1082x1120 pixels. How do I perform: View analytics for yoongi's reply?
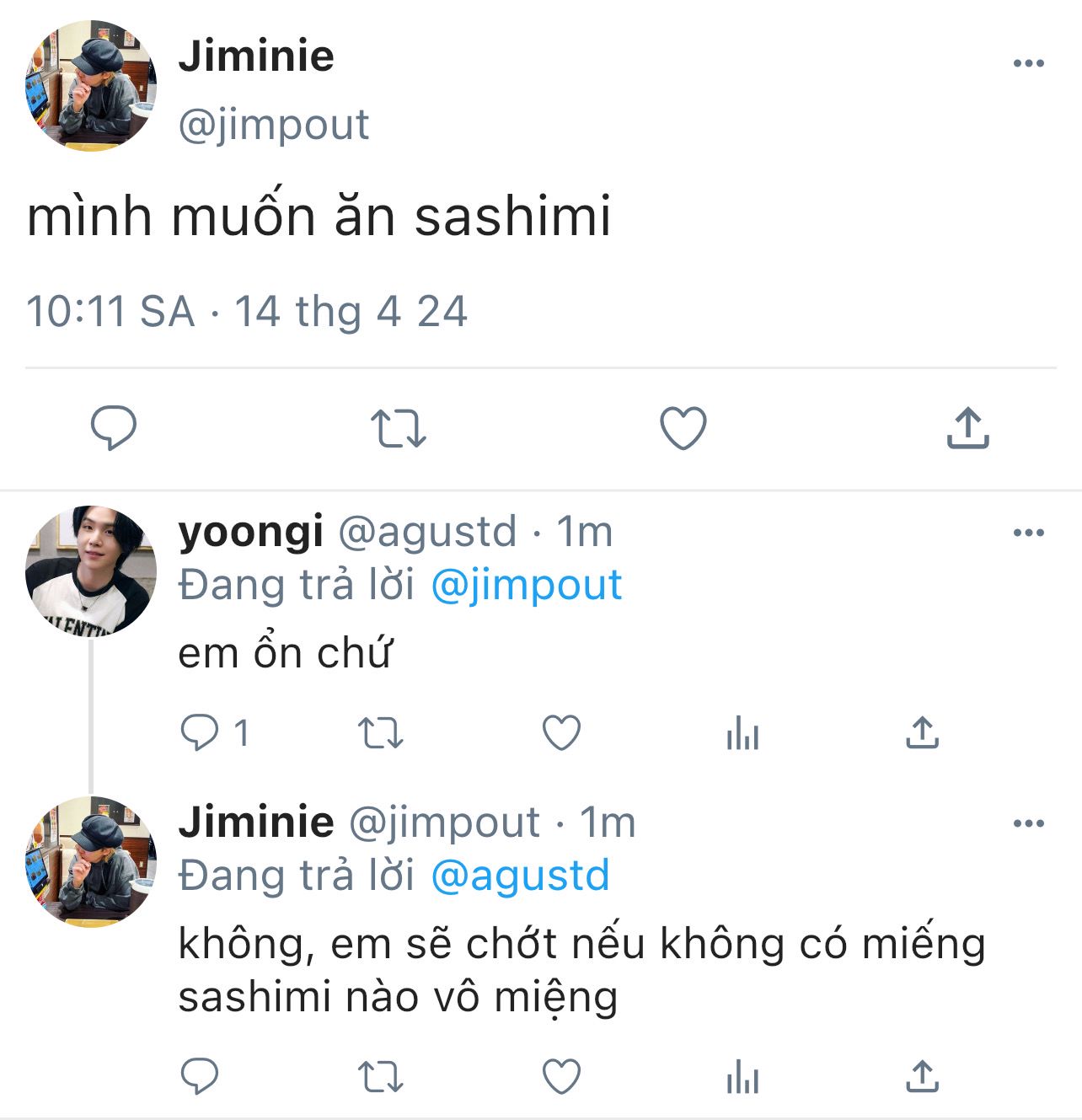tap(742, 732)
